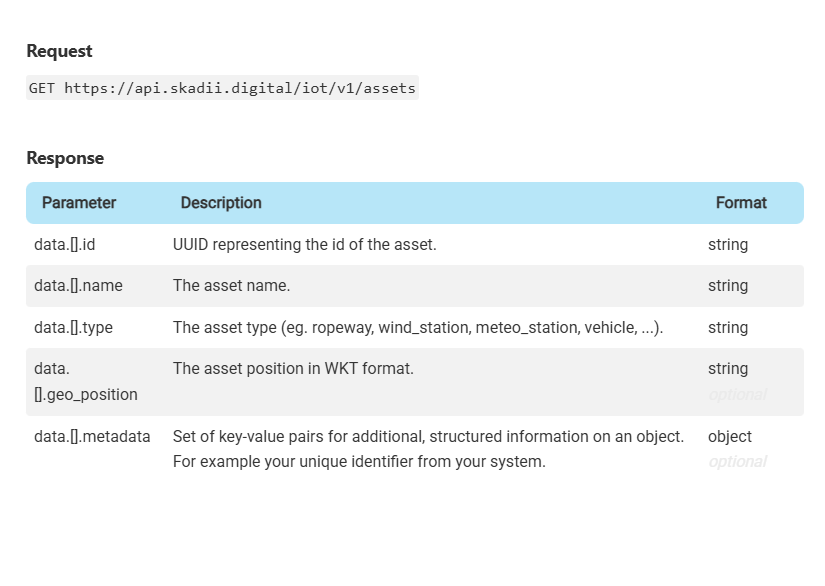Click "The asset name." description
Image resolution: width=825 pixels, height=586 pixels.
231,286
